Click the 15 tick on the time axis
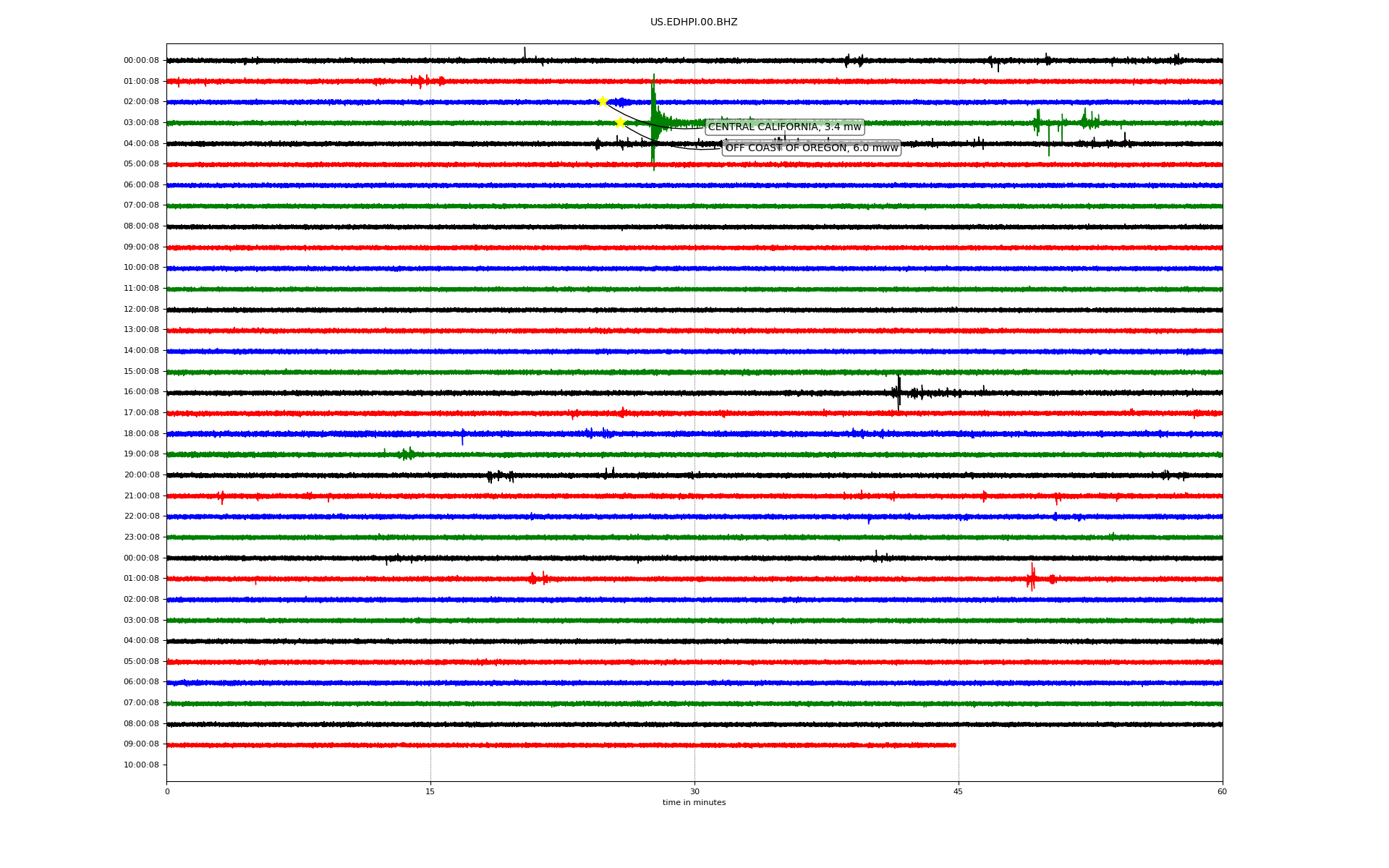 (x=430, y=791)
